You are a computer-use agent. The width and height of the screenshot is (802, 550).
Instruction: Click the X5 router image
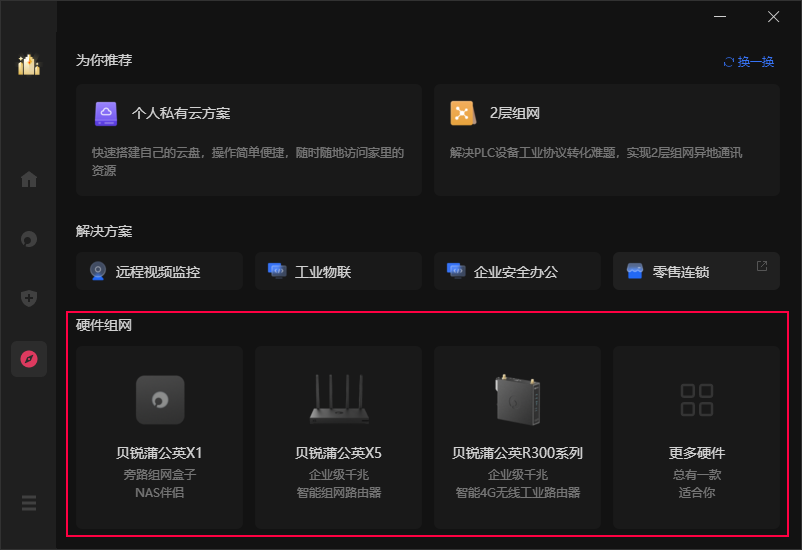pyautogui.click(x=339, y=399)
